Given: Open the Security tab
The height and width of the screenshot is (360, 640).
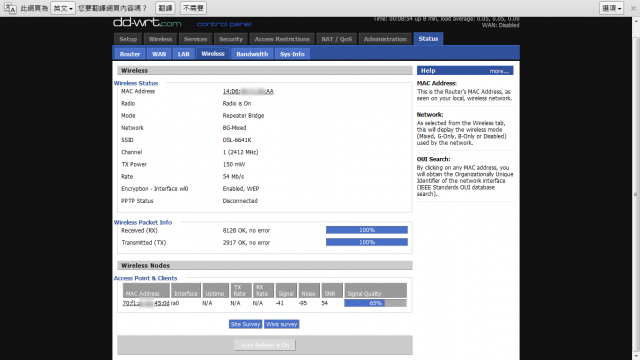Looking at the screenshot, I should coord(231,39).
